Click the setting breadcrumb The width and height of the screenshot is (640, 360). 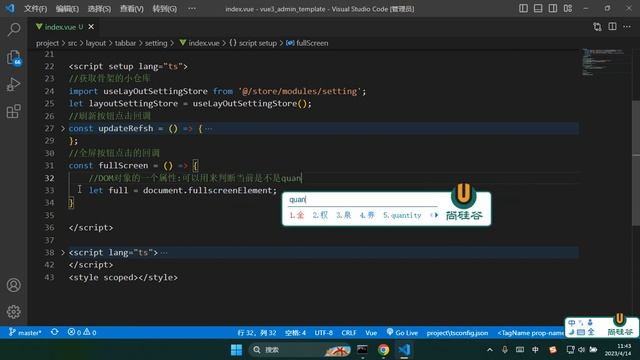[156, 43]
